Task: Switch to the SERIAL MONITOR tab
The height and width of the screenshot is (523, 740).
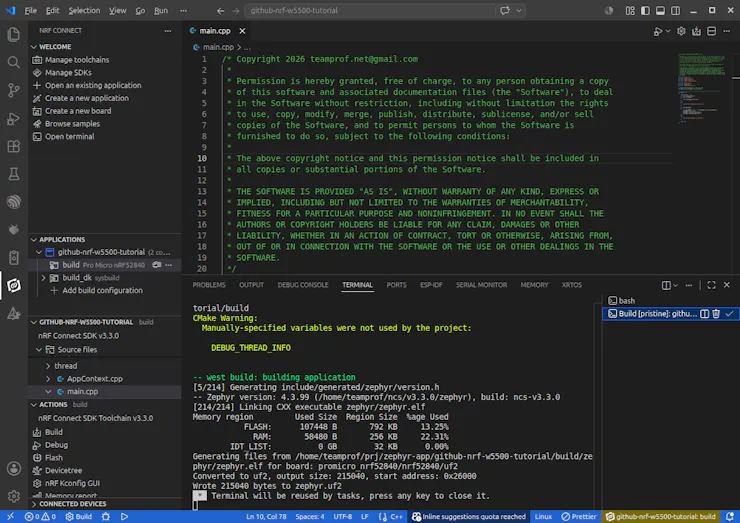Action: coord(481,285)
